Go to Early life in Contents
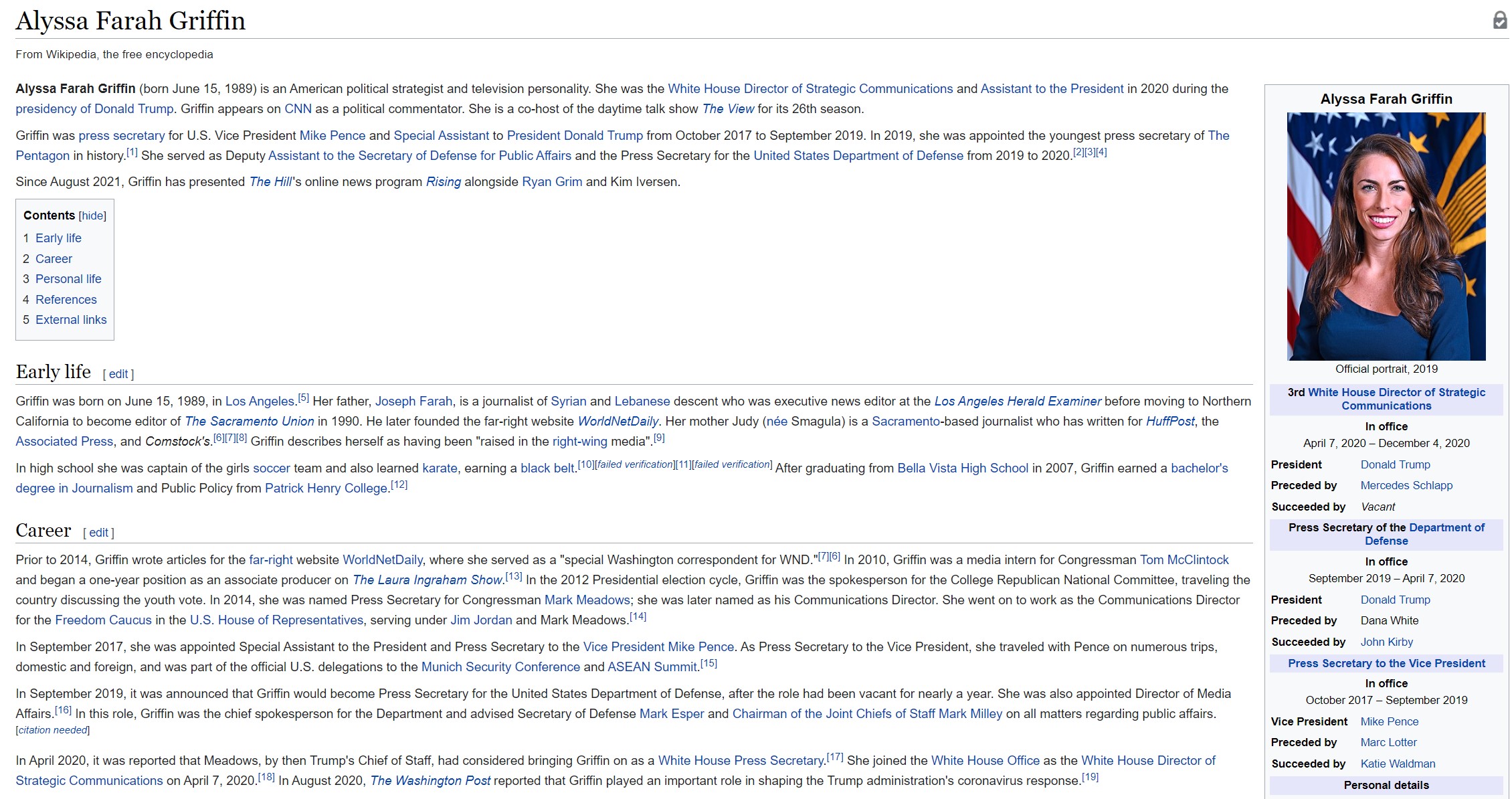This screenshot has width=1512, height=799. click(58, 238)
